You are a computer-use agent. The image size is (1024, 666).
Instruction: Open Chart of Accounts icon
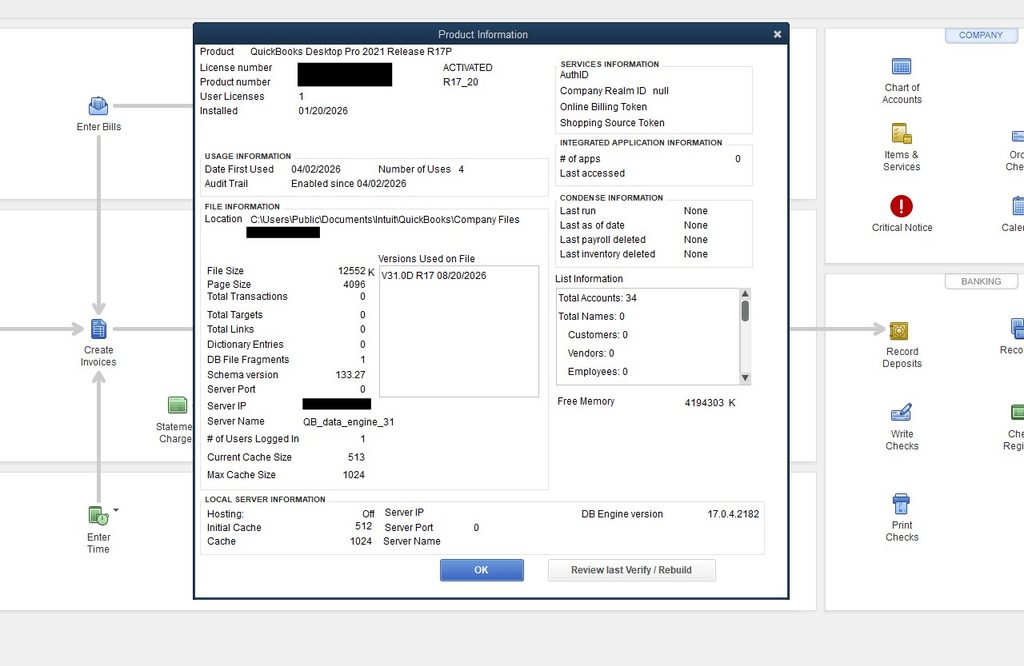coord(901,67)
